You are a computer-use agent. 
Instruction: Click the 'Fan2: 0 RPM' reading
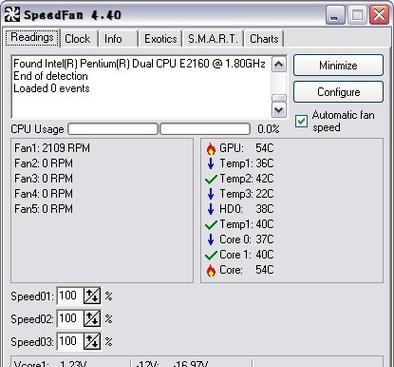(x=43, y=163)
